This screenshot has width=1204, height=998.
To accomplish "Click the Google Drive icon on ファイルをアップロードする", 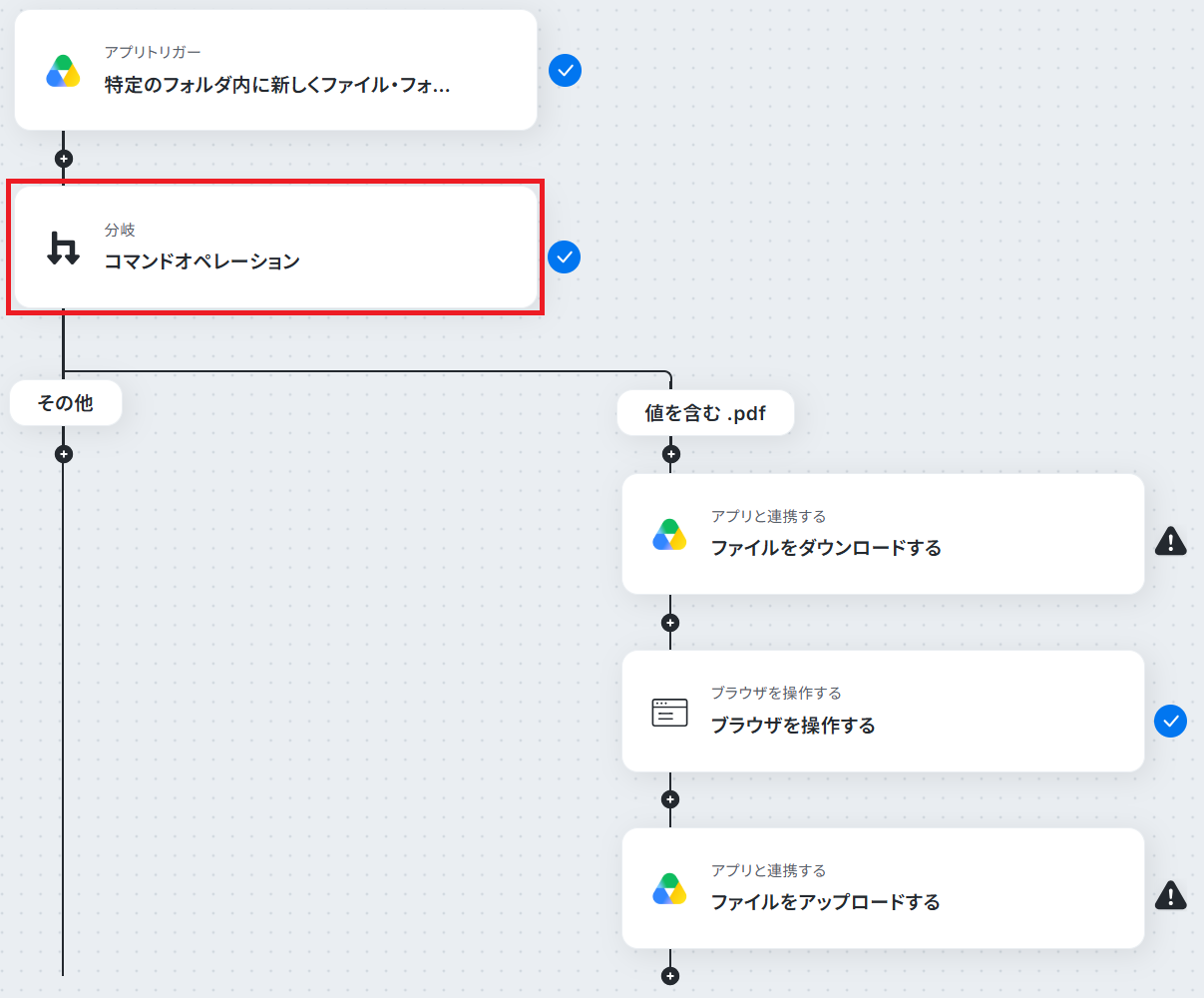I will coord(669,889).
